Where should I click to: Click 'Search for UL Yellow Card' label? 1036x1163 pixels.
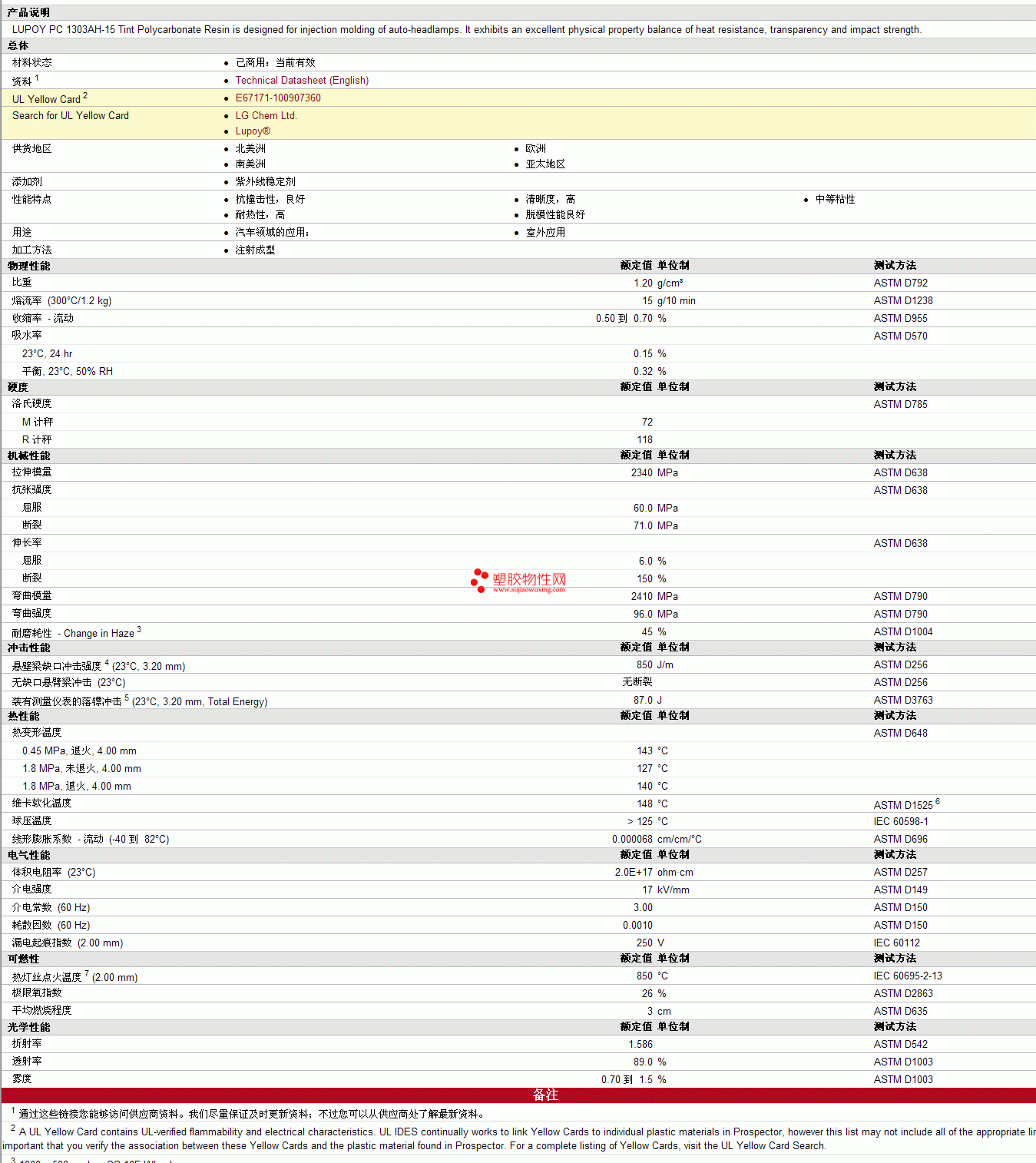pyautogui.click(x=71, y=115)
